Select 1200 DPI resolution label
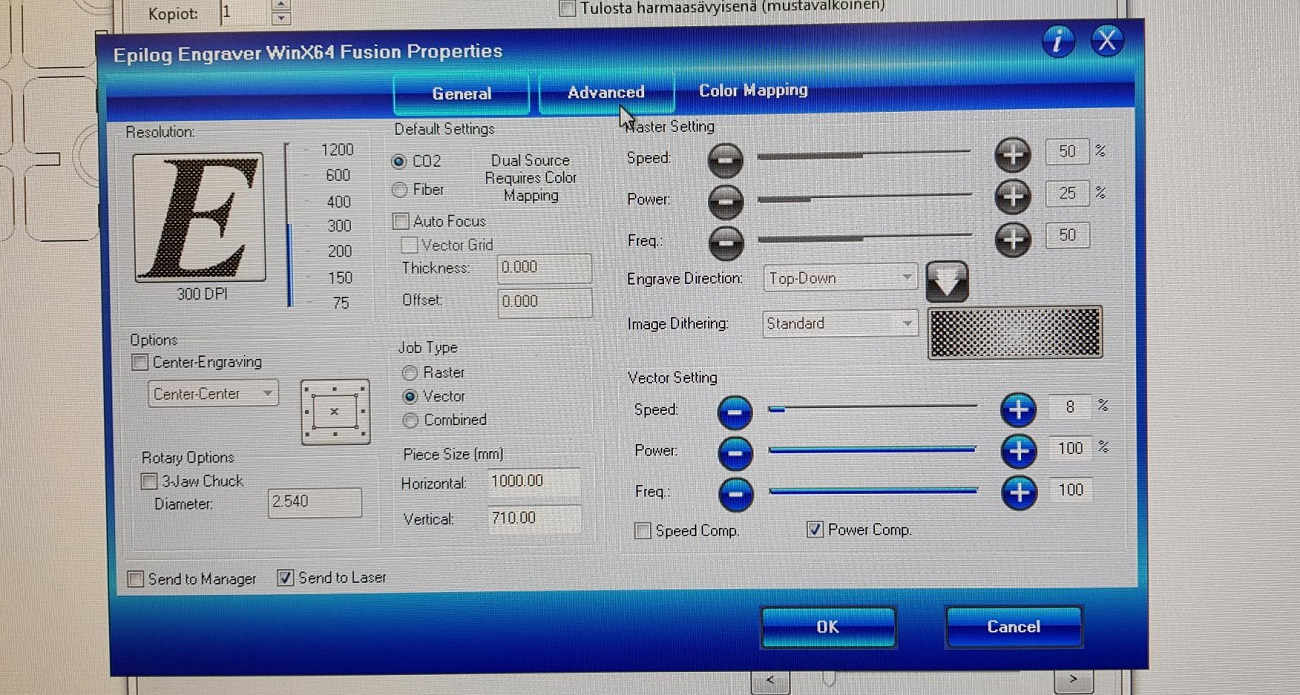 coord(338,150)
